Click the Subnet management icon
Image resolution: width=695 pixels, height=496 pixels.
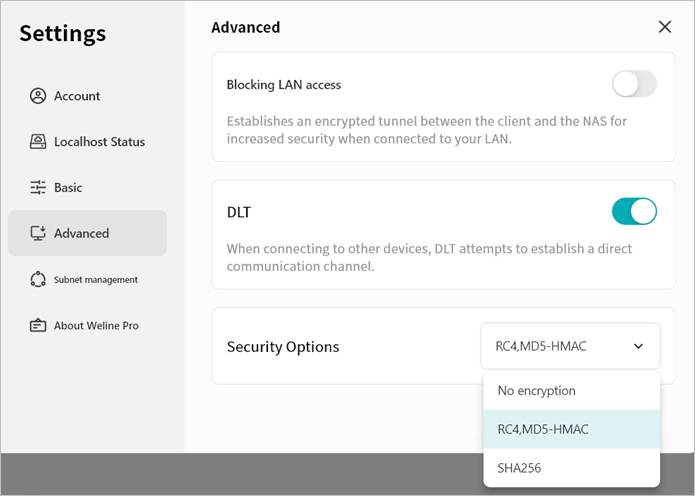pos(38,280)
